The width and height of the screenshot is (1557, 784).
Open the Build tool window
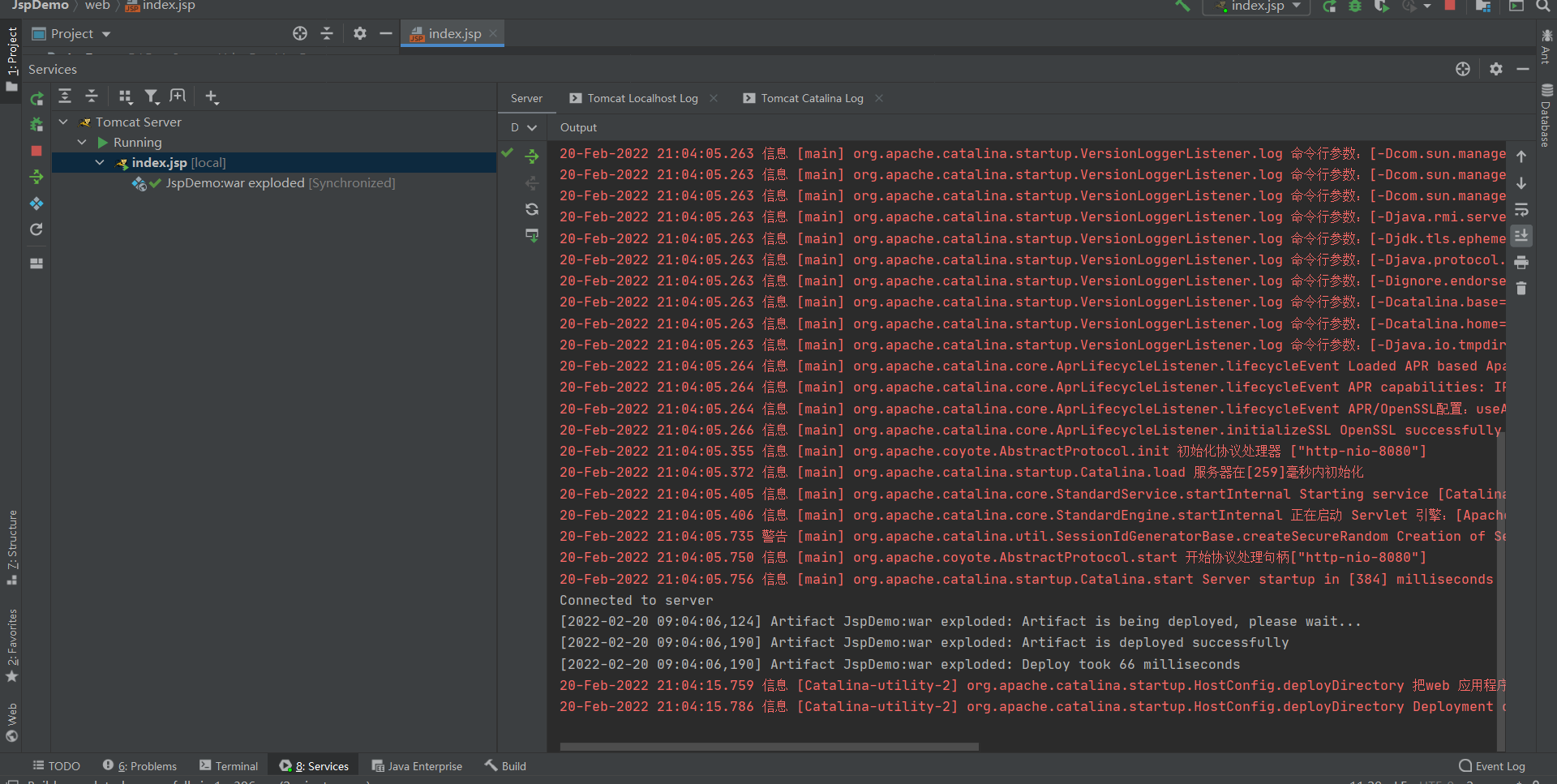505,766
